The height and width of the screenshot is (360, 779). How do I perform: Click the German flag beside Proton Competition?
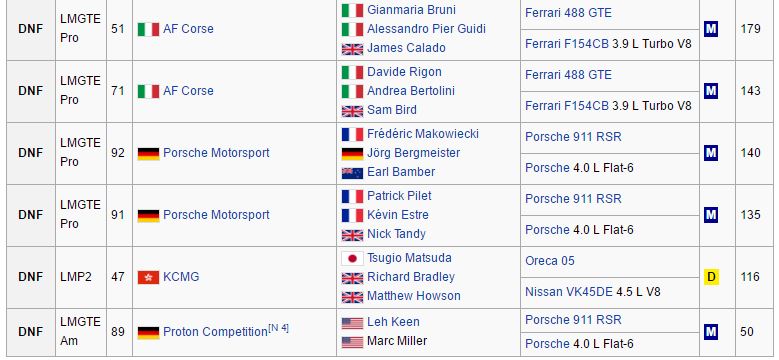(148, 332)
